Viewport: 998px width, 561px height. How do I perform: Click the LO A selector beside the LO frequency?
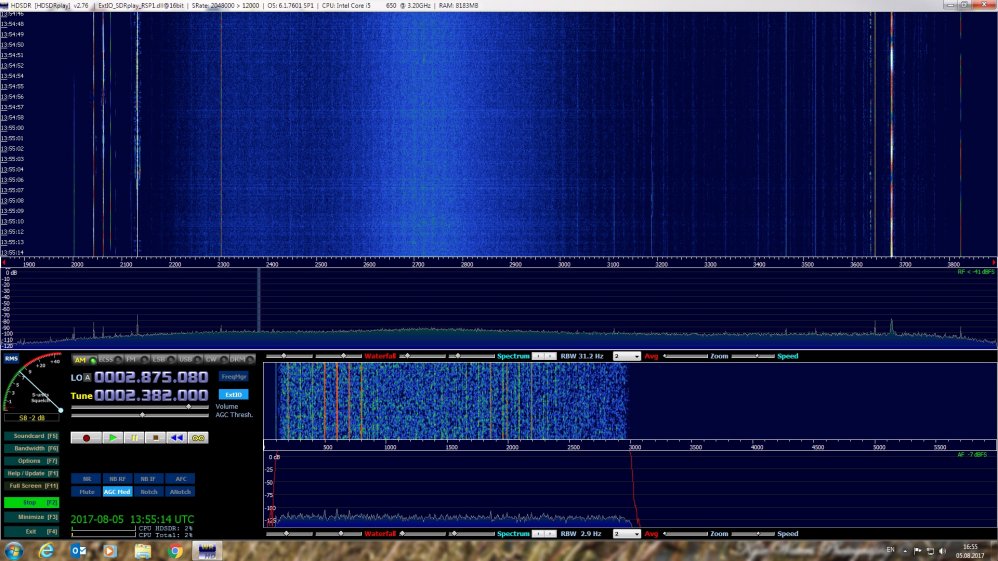(88, 378)
